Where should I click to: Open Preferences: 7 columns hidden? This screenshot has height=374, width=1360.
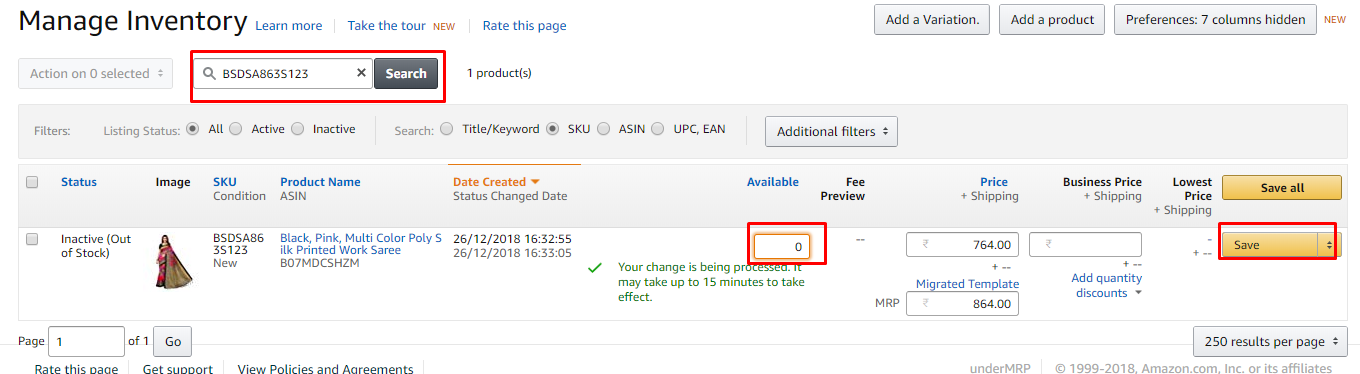[1215, 19]
